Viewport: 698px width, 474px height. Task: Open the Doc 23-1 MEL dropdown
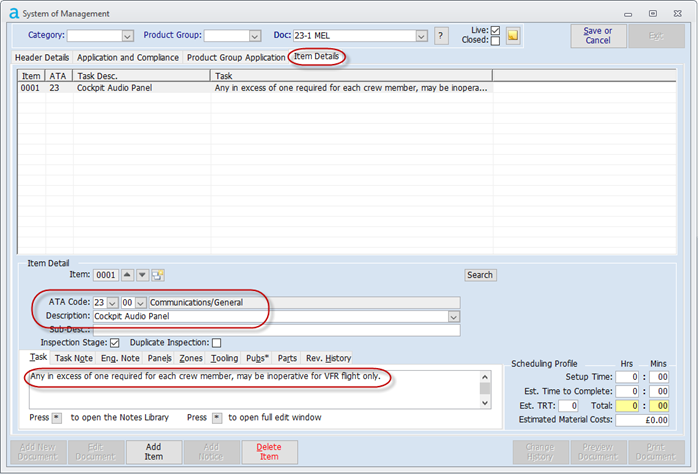[421, 36]
